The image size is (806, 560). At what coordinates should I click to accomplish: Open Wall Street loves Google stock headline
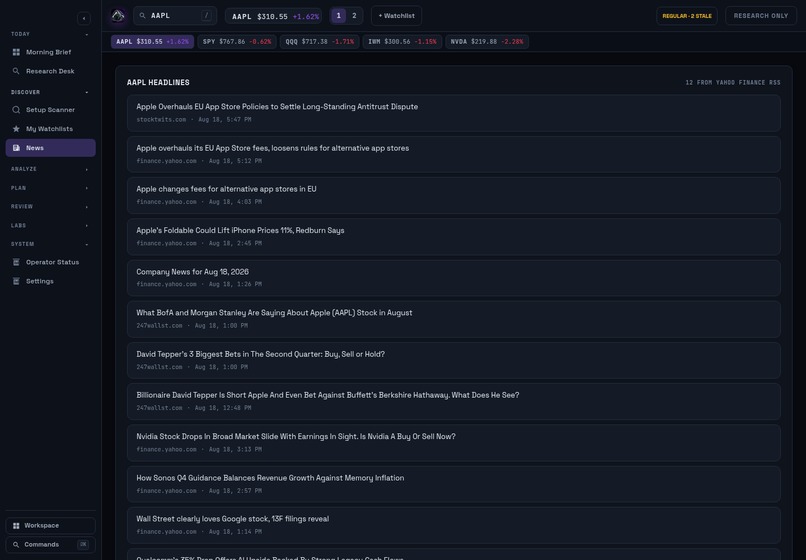(453, 526)
